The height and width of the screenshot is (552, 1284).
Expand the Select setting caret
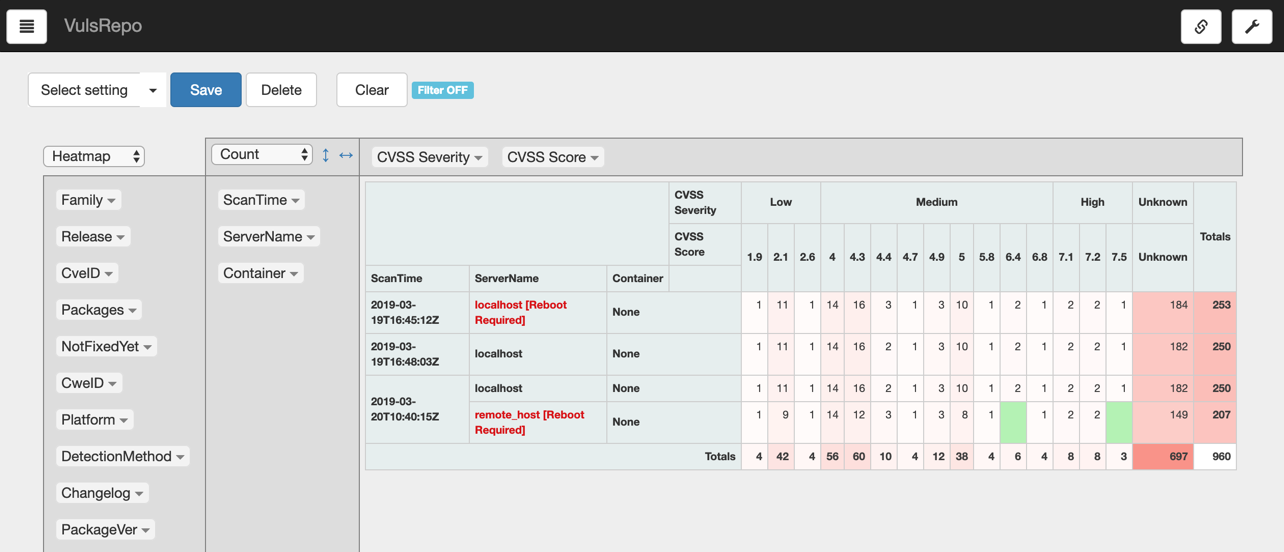[x=153, y=90]
